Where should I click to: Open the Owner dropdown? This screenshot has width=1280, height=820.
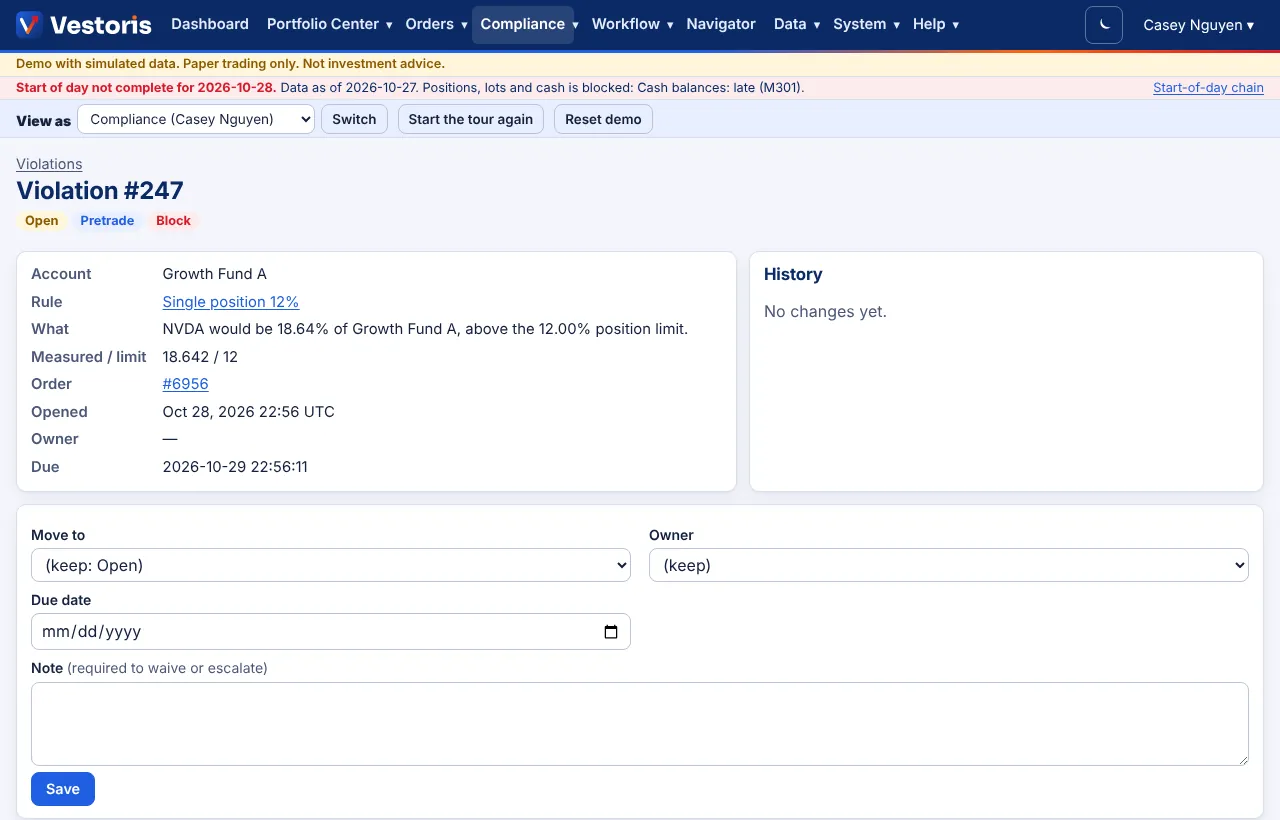(x=949, y=565)
